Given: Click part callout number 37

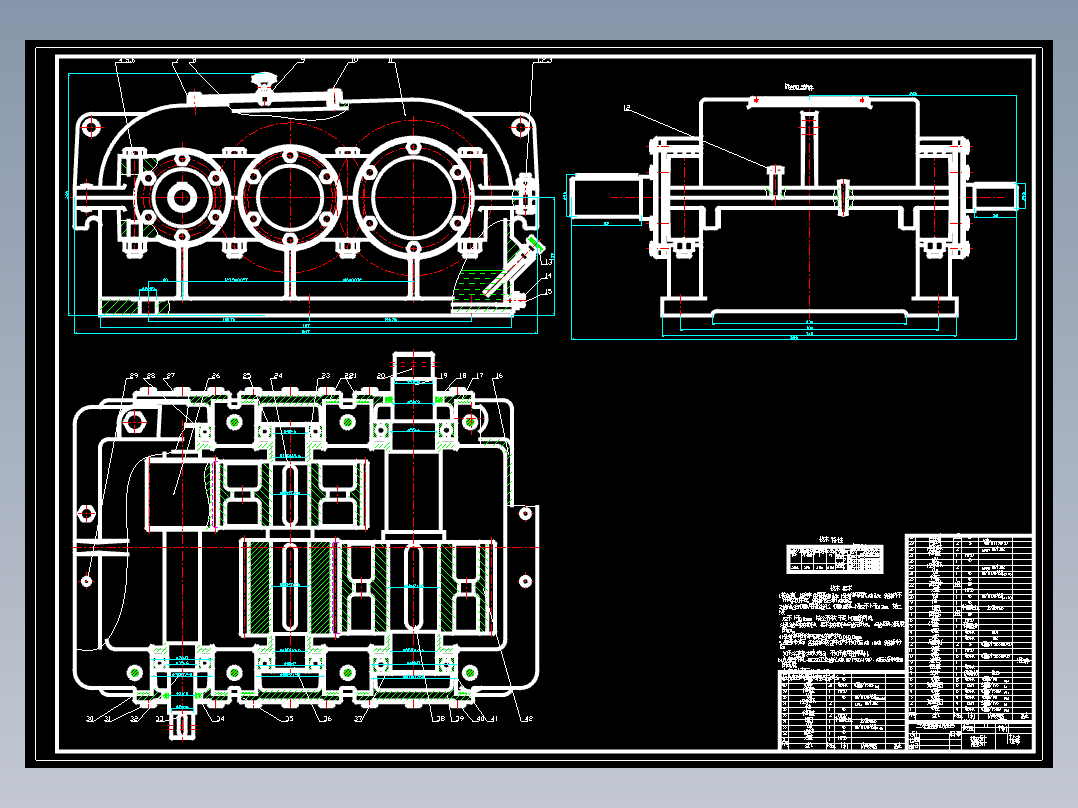Looking at the screenshot, I should [x=358, y=719].
